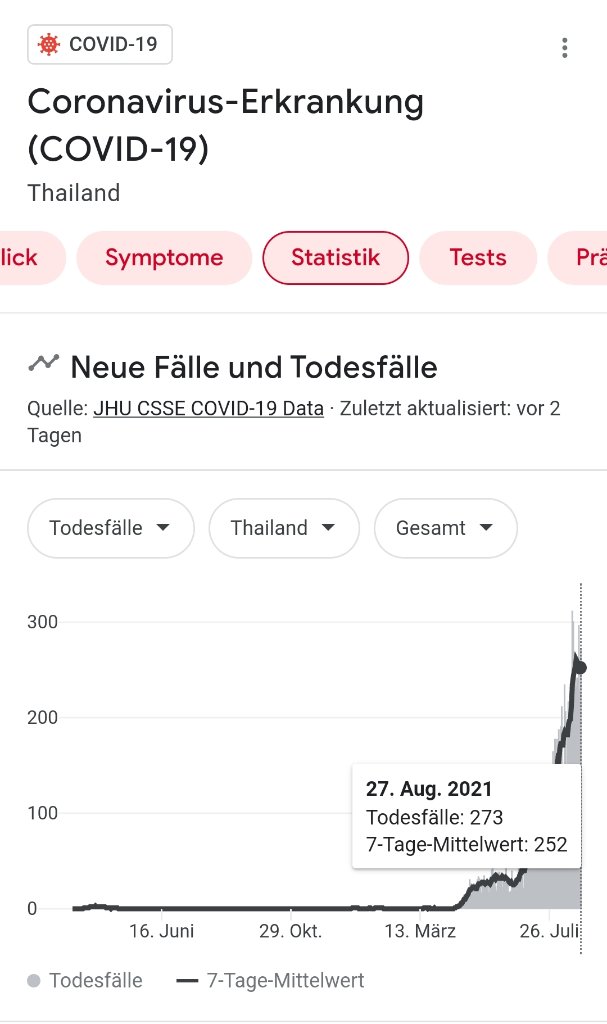Click the COVID-19 virus icon badge
The height and width of the screenshot is (1024, 607).
[48, 45]
